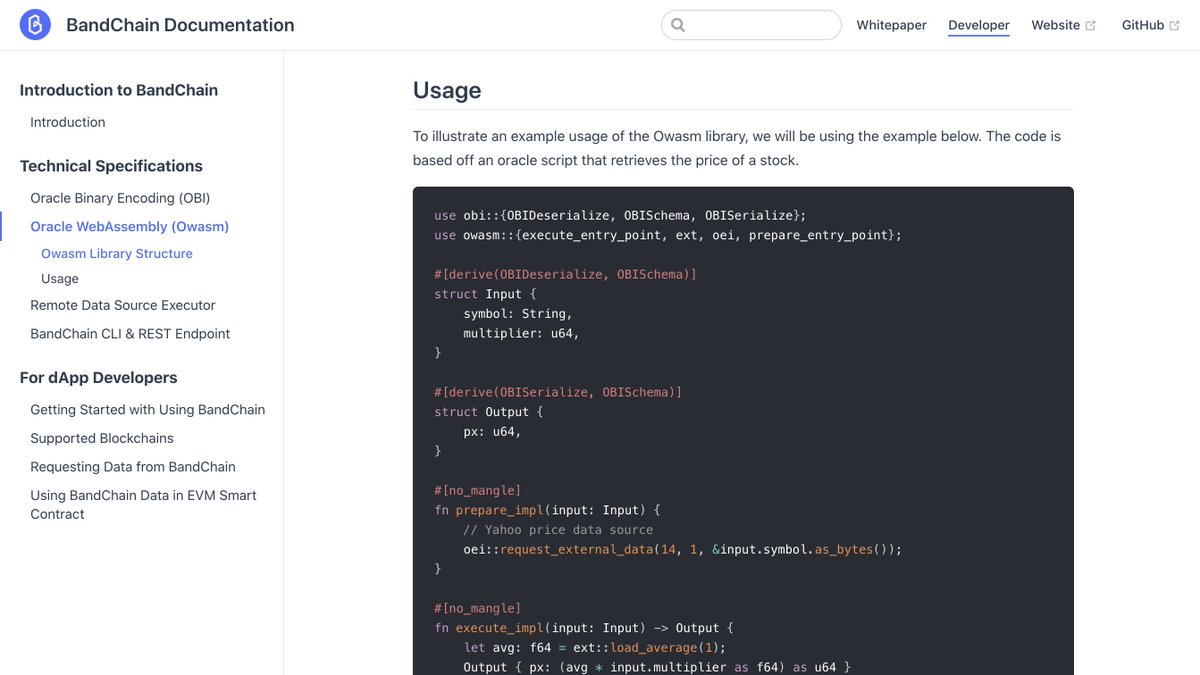Click the external-link icon next to Website
The height and width of the screenshot is (675, 1200).
point(1091,26)
